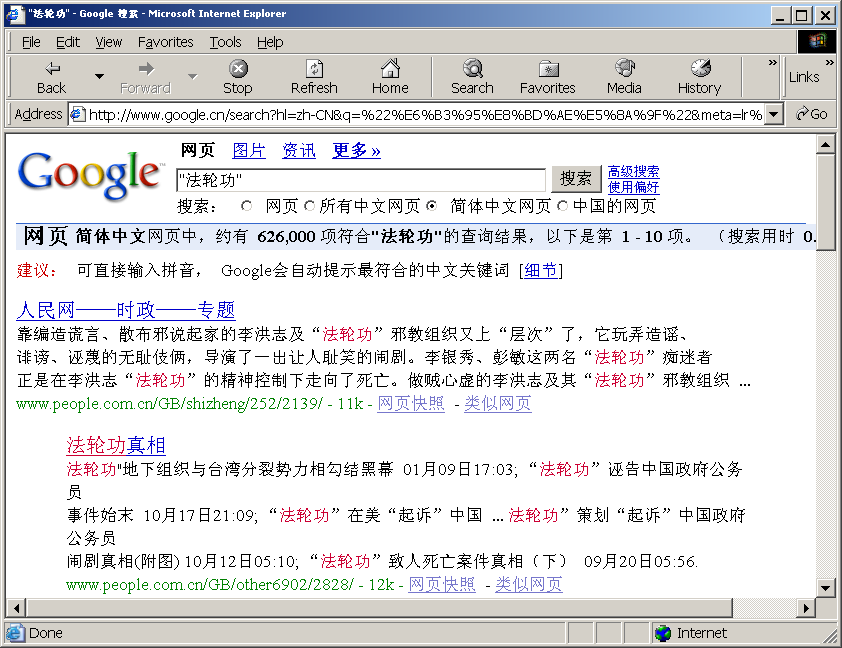
Task: Open the Favorites menu in menu bar
Action: (x=165, y=42)
